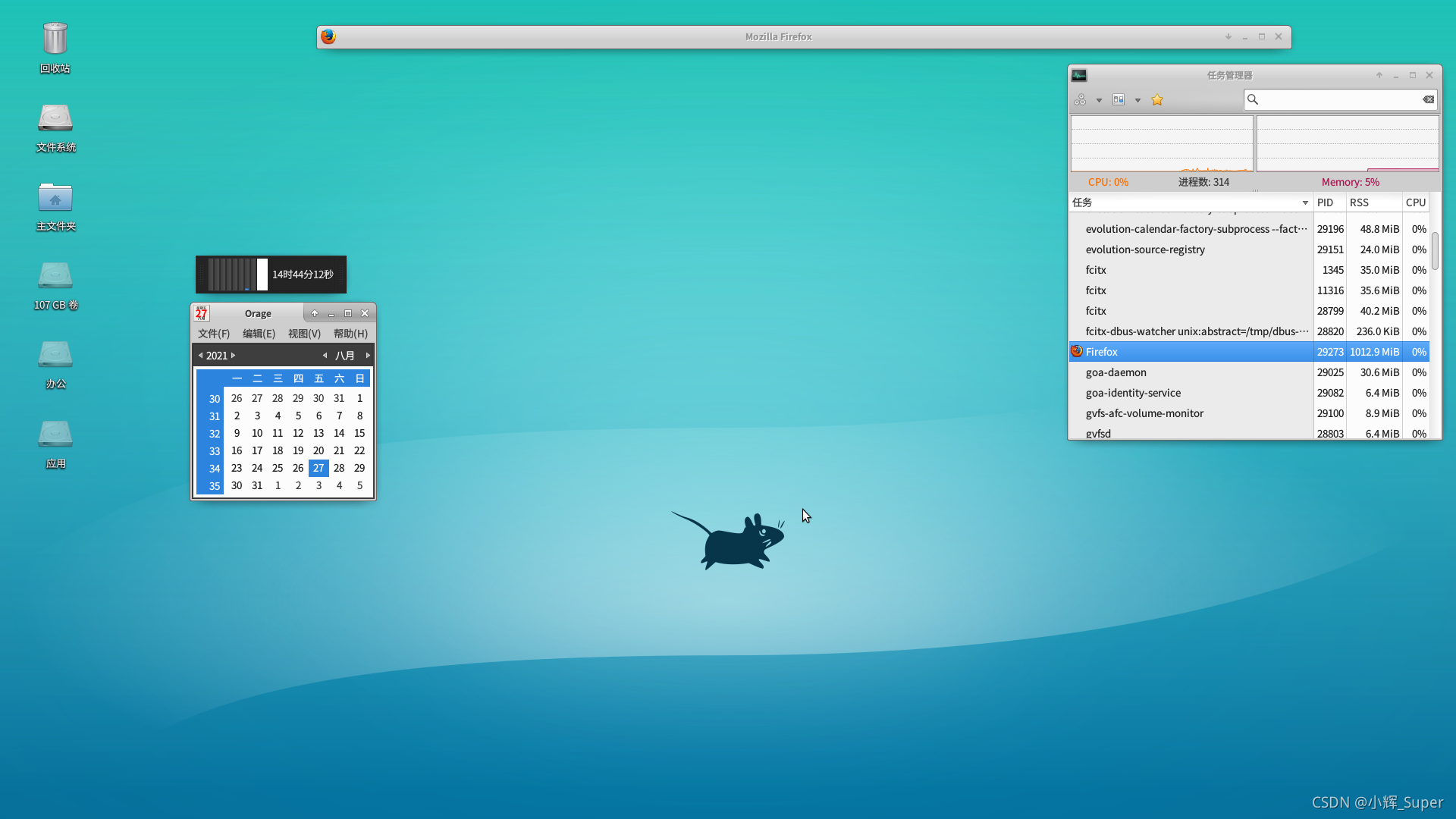Click the settings switches icon in Task Manager toolbar
Viewport: 1456px width, 819px height.
pyautogui.click(x=1119, y=99)
